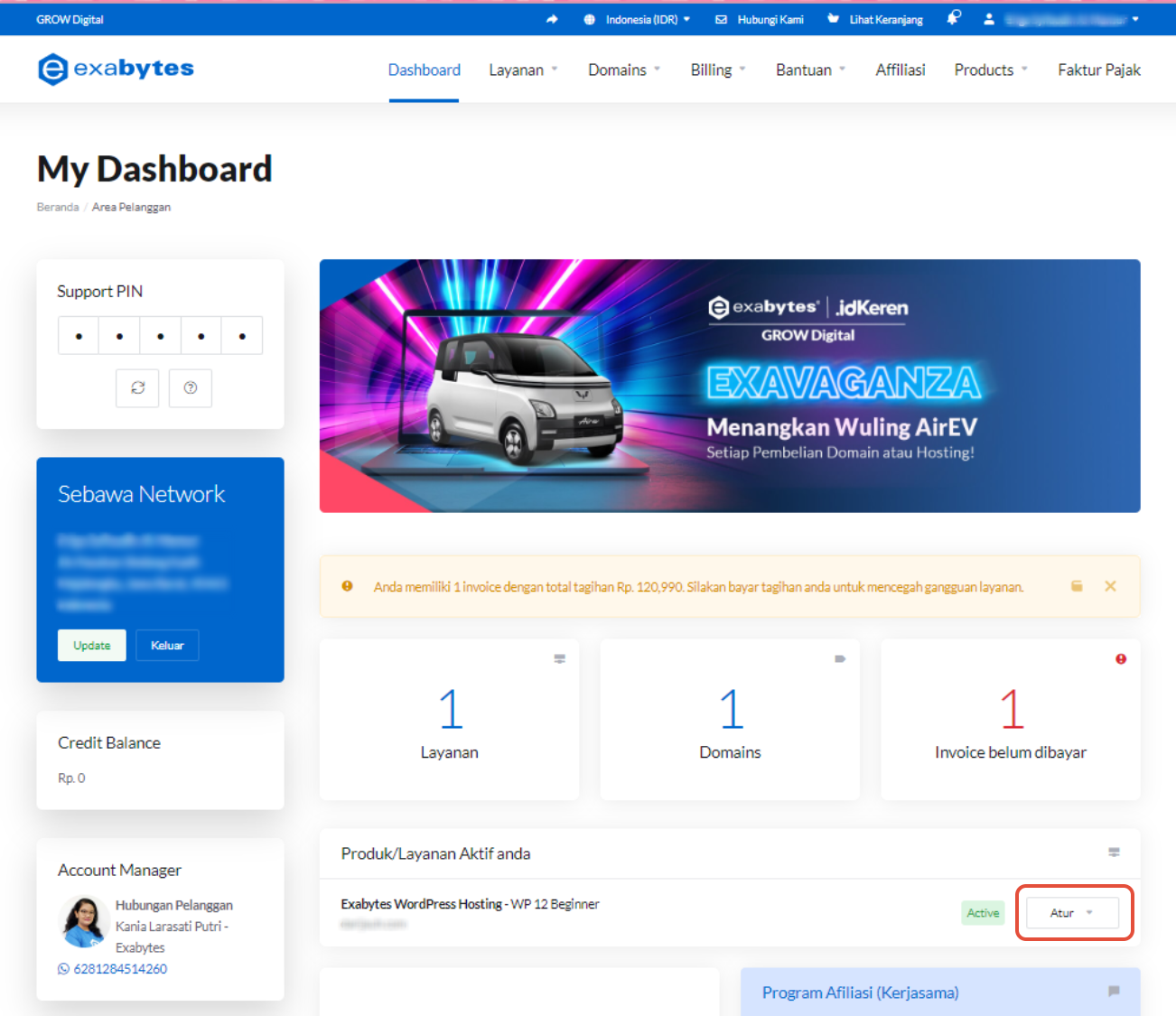
Task: Click the Sebawa Network heading
Action: 142,494
